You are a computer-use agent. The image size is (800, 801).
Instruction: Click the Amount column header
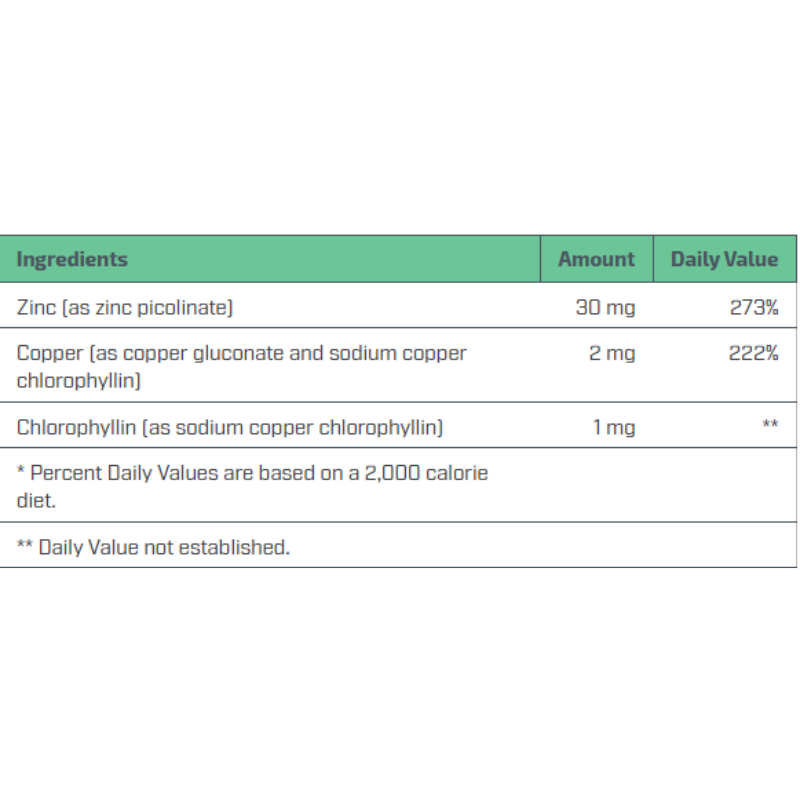point(596,260)
